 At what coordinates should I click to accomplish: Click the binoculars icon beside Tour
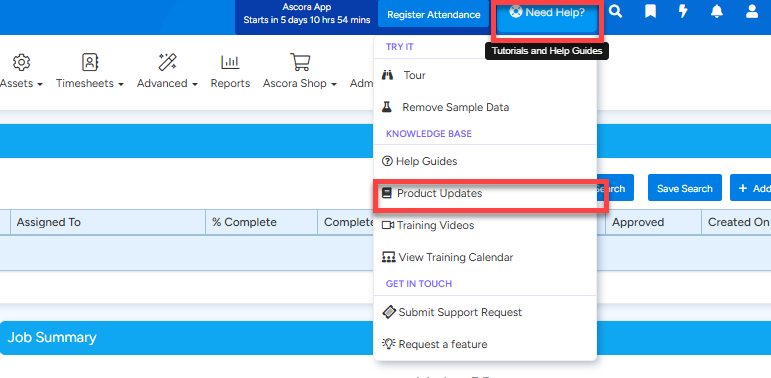click(387, 75)
